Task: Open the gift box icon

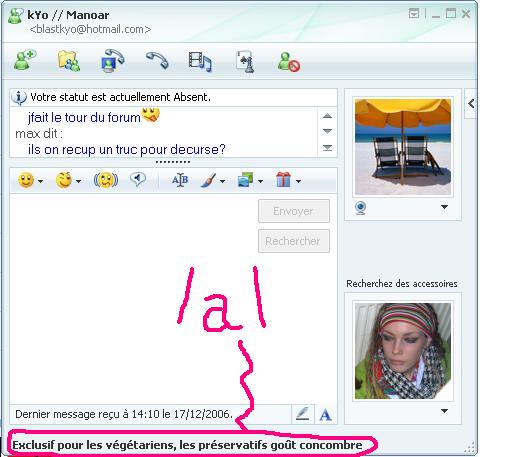Action: click(283, 179)
